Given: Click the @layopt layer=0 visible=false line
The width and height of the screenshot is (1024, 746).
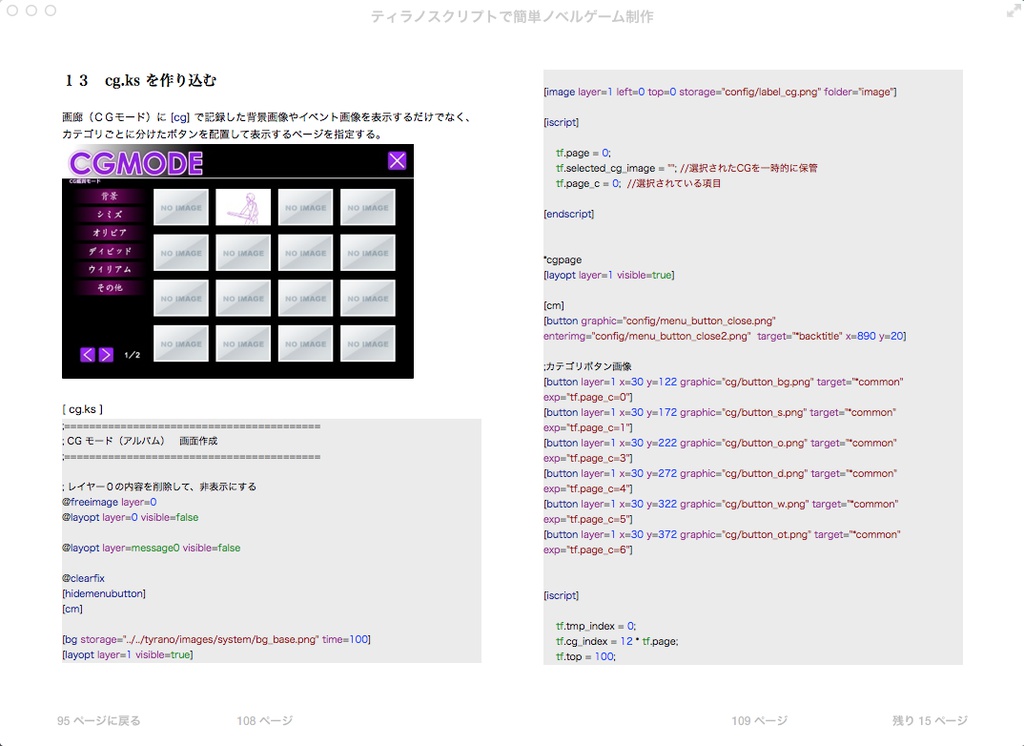Looking at the screenshot, I should [130, 517].
